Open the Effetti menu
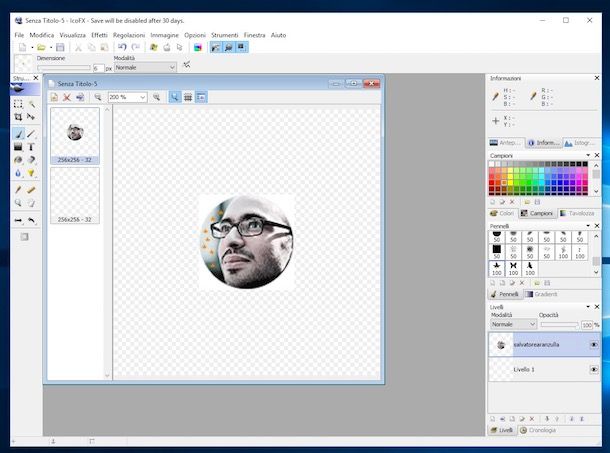Viewport: 610px width, 453px height. coord(99,34)
